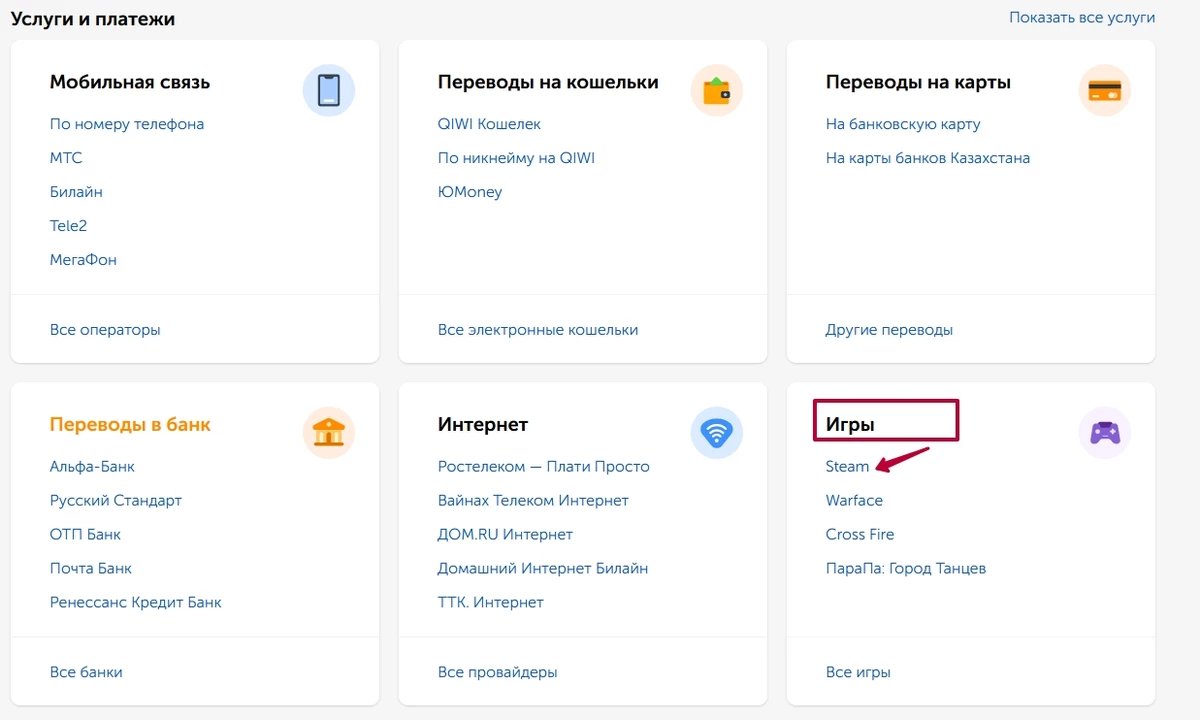Select Ренессанс Кредит Банк
Viewport: 1200px width, 720px height.
click(x=136, y=602)
